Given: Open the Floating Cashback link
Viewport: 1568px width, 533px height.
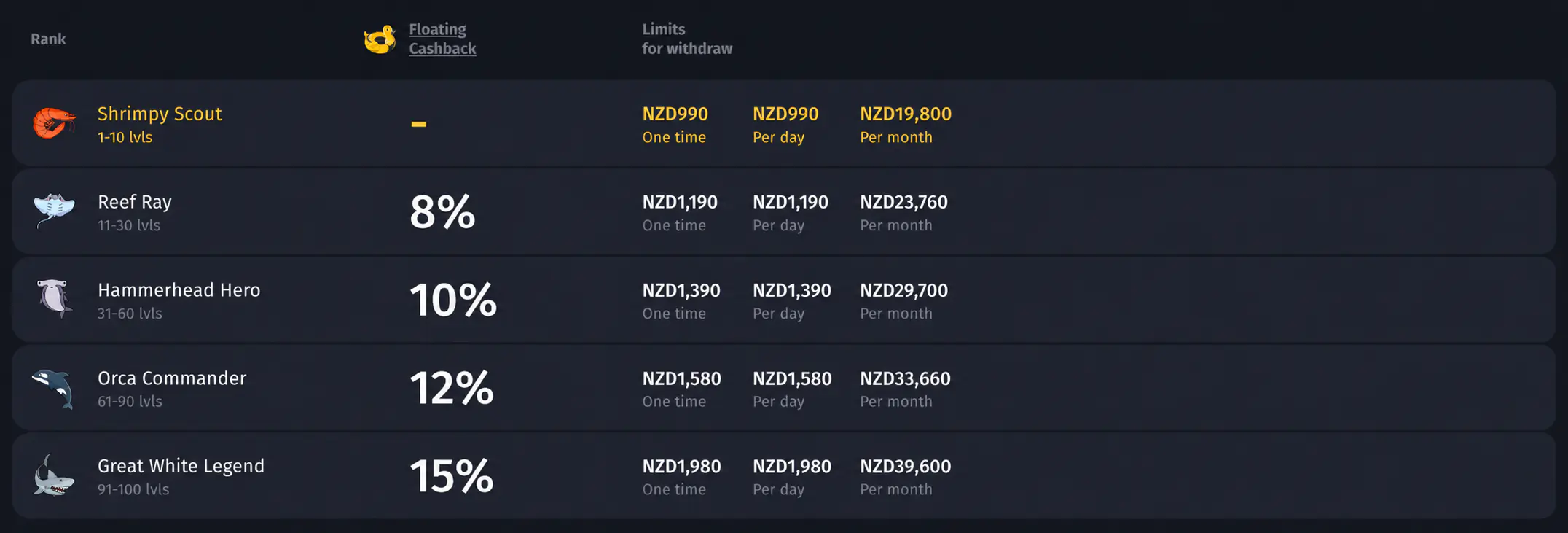Looking at the screenshot, I should click(x=442, y=39).
